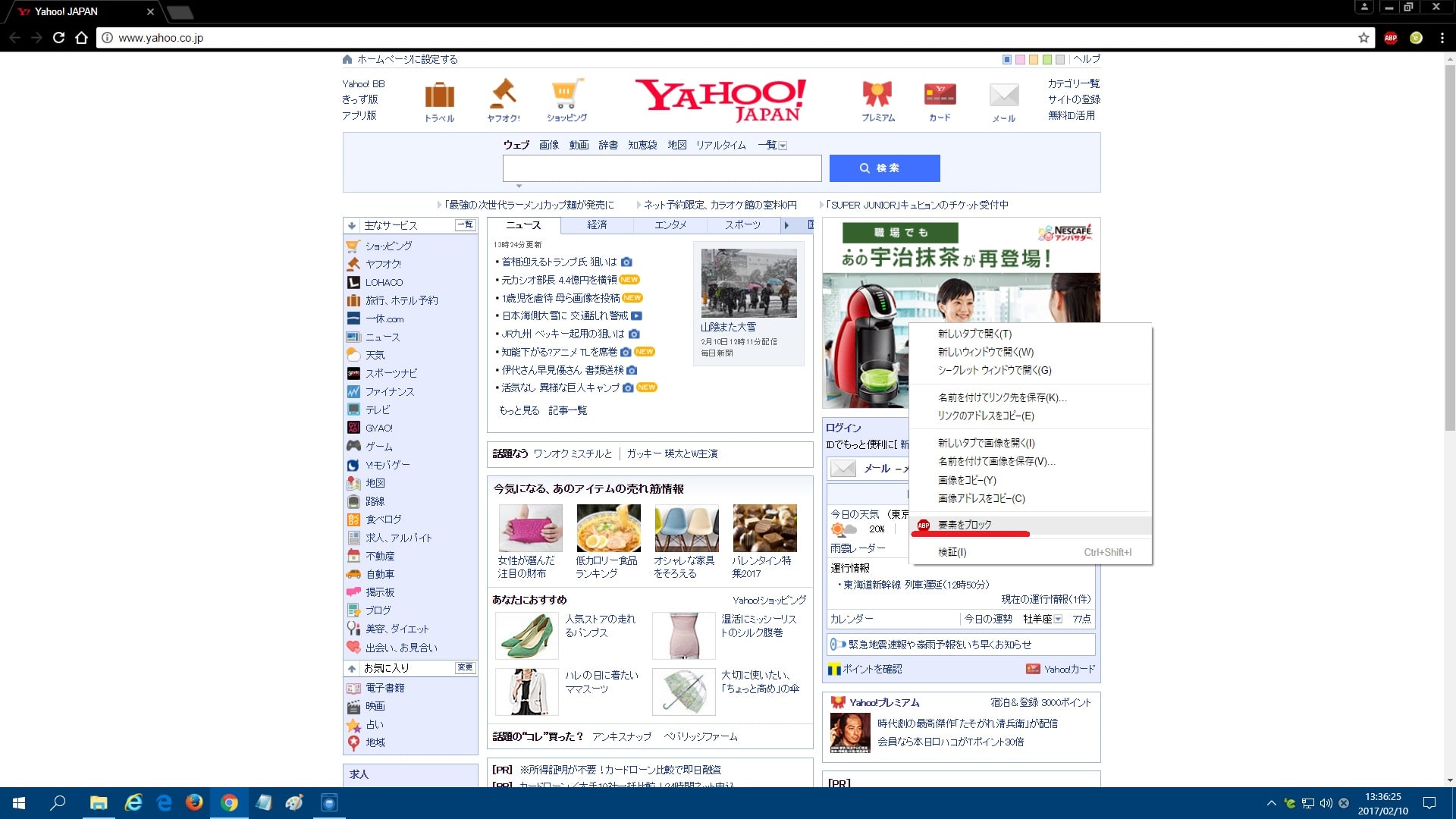Click the blue 検索 search button
This screenshot has width=1456, height=819.
click(x=884, y=168)
